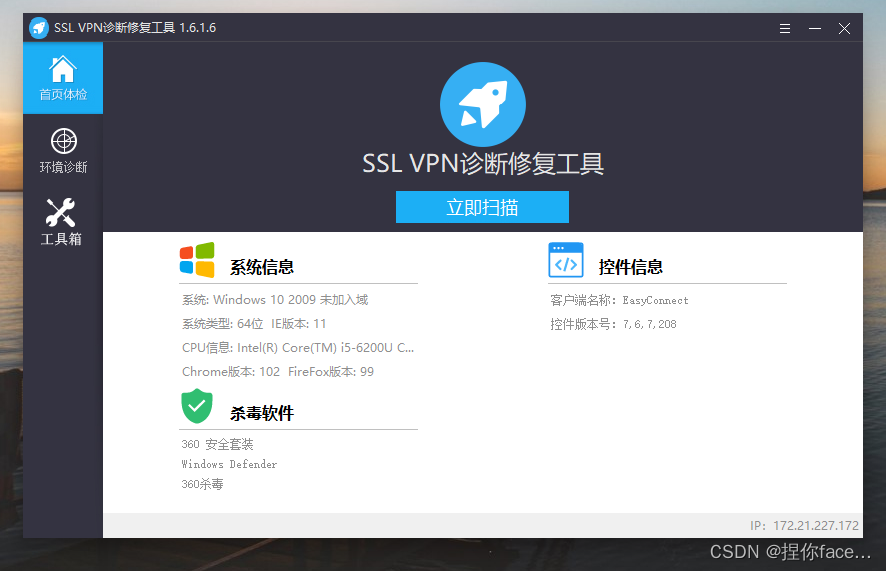Screen dimensions: 886x571
Task: Minimize the SSL VPN tool window
Action: pyautogui.click(x=815, y=28)
